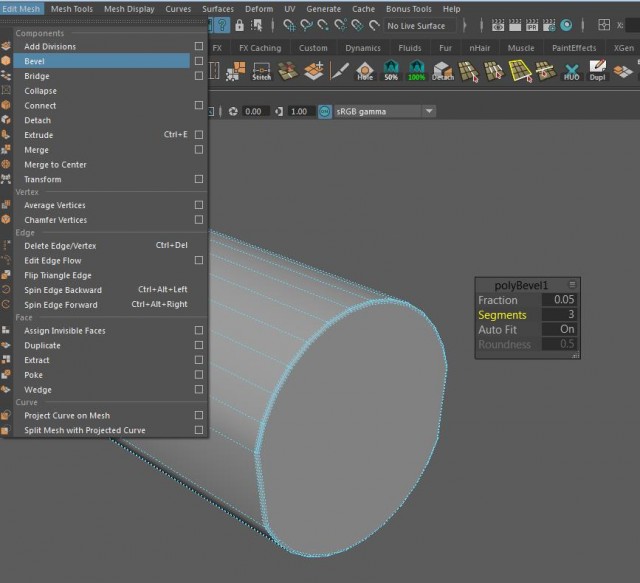
Task: Click the gamma value field 1.00
Action: tap(301, 111)
